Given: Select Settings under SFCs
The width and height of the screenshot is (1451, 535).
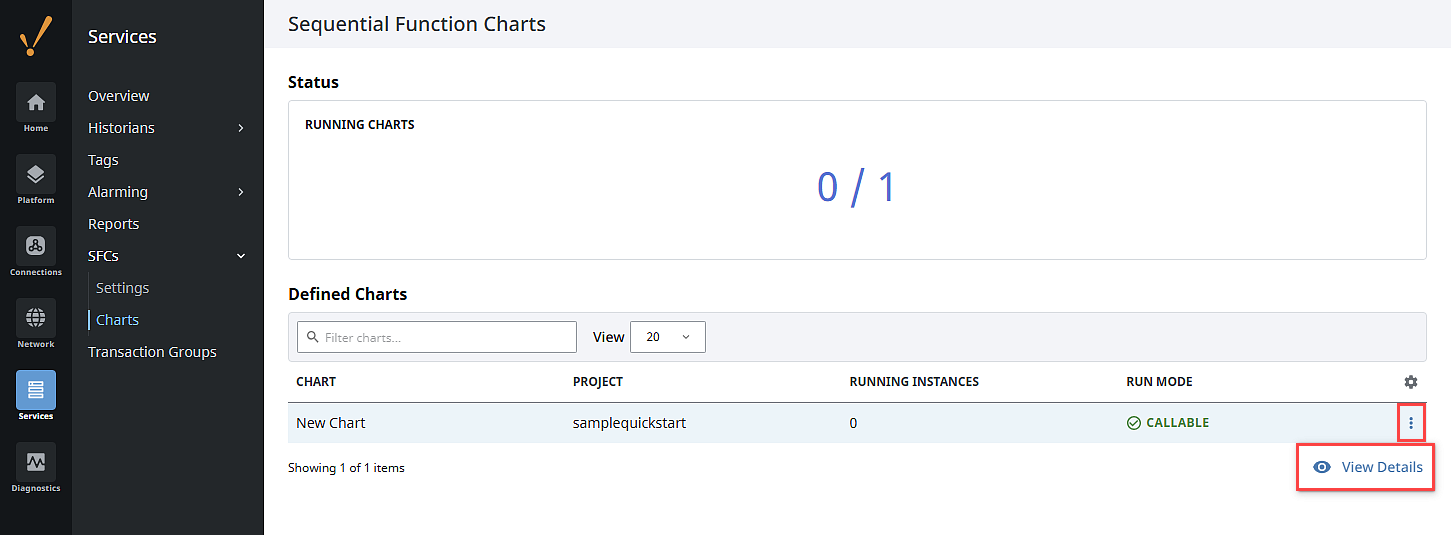Looking at the screenshot, I should pos(122,288).
